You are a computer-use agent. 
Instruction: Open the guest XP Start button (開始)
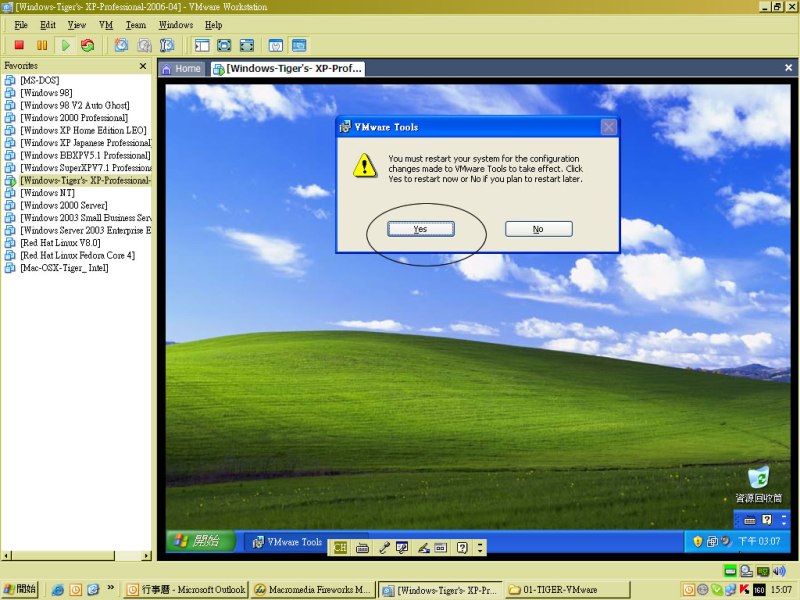point(201,541)
